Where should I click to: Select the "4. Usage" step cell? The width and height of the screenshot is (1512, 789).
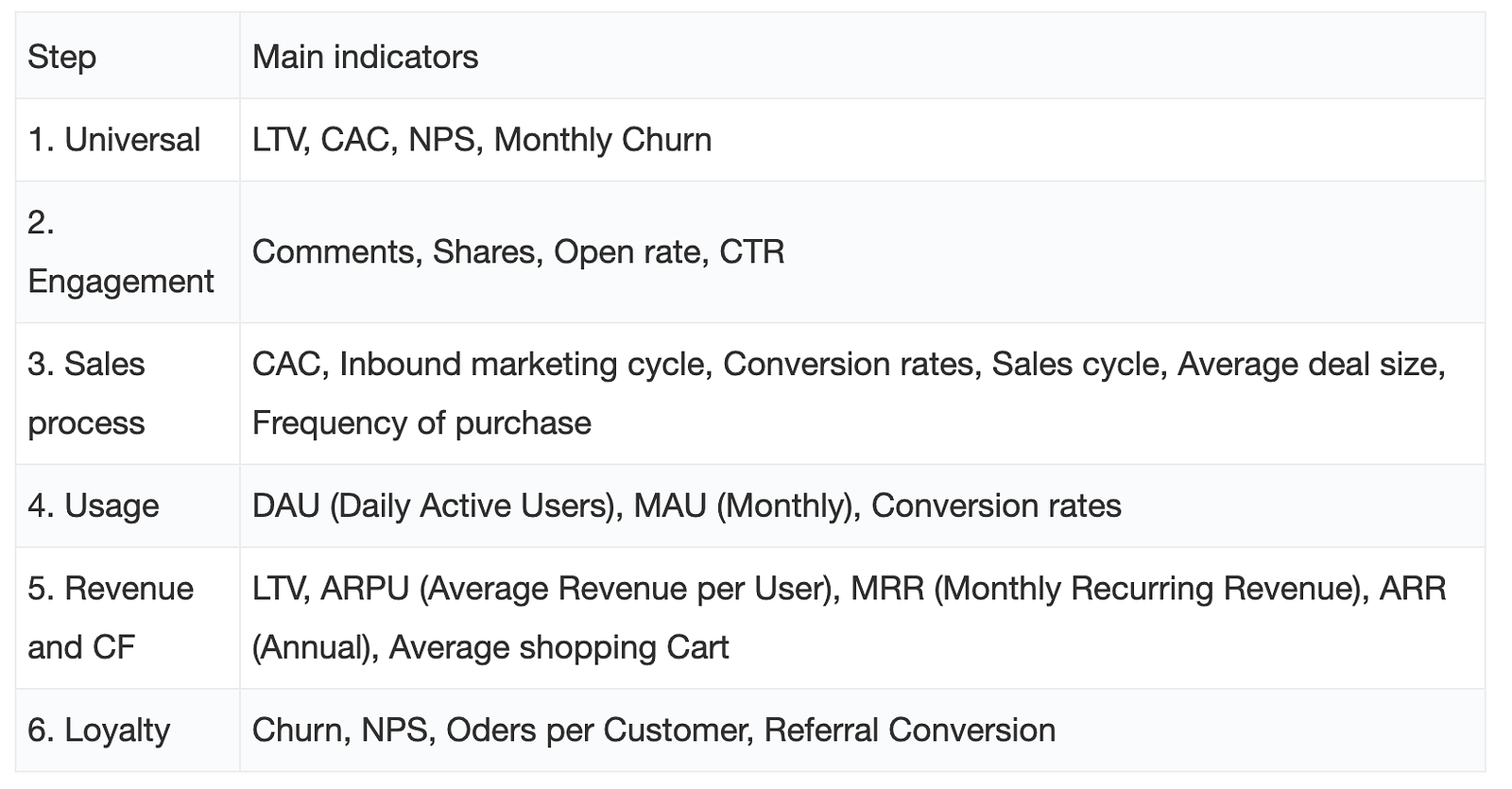coord(94,506)
